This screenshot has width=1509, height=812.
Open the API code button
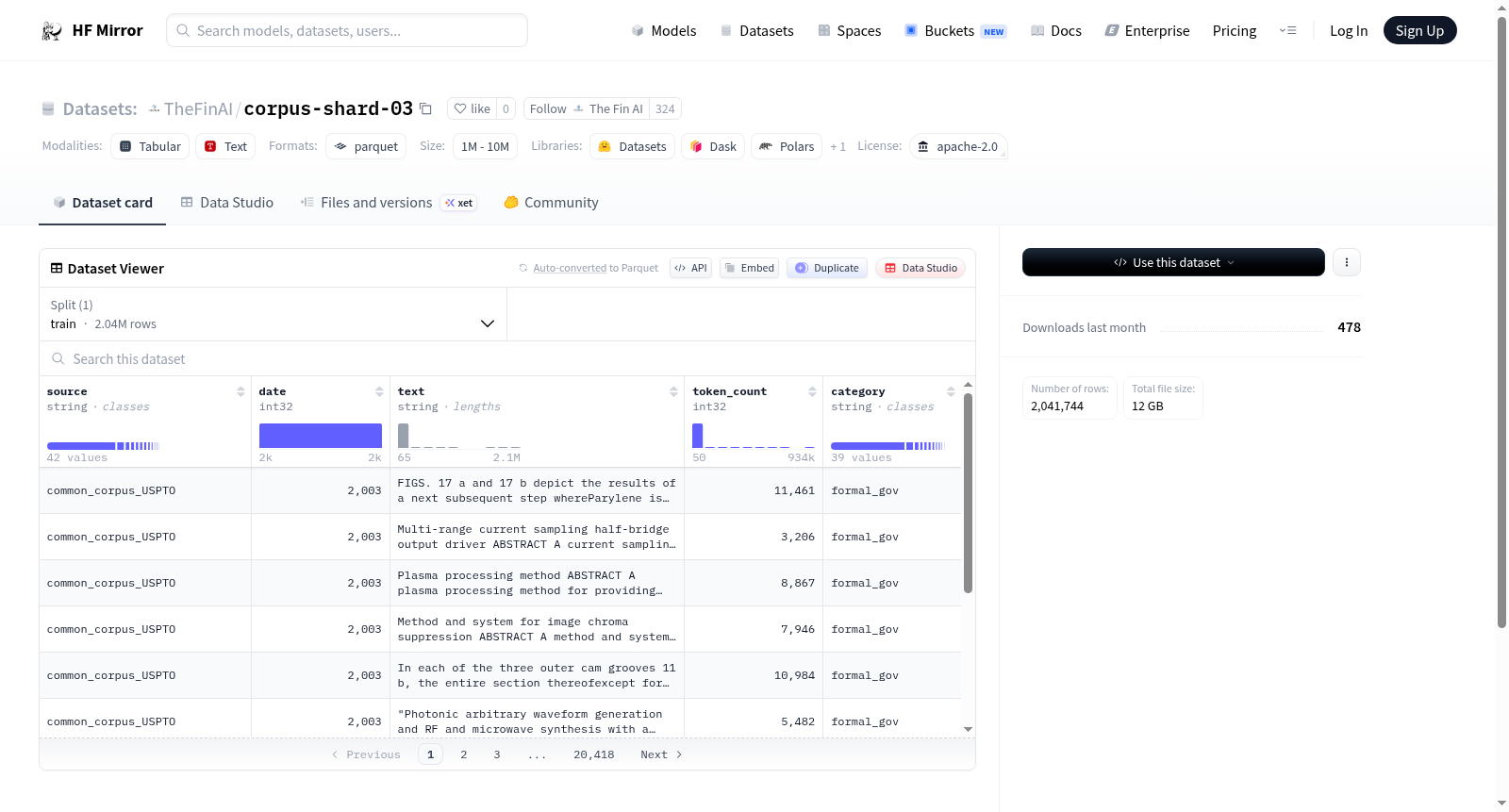[690, 268]
